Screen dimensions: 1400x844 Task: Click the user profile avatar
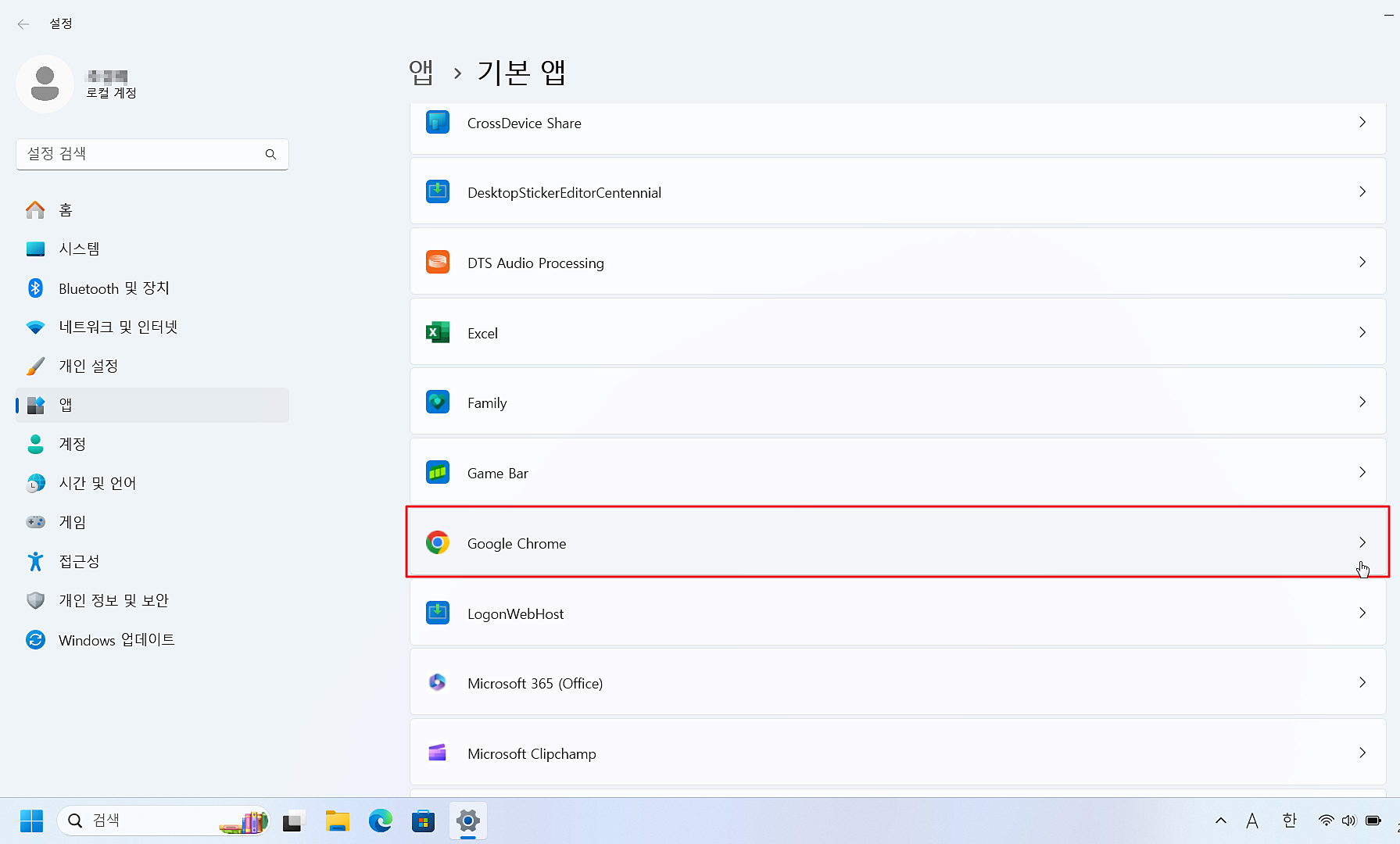pos(45,84)
